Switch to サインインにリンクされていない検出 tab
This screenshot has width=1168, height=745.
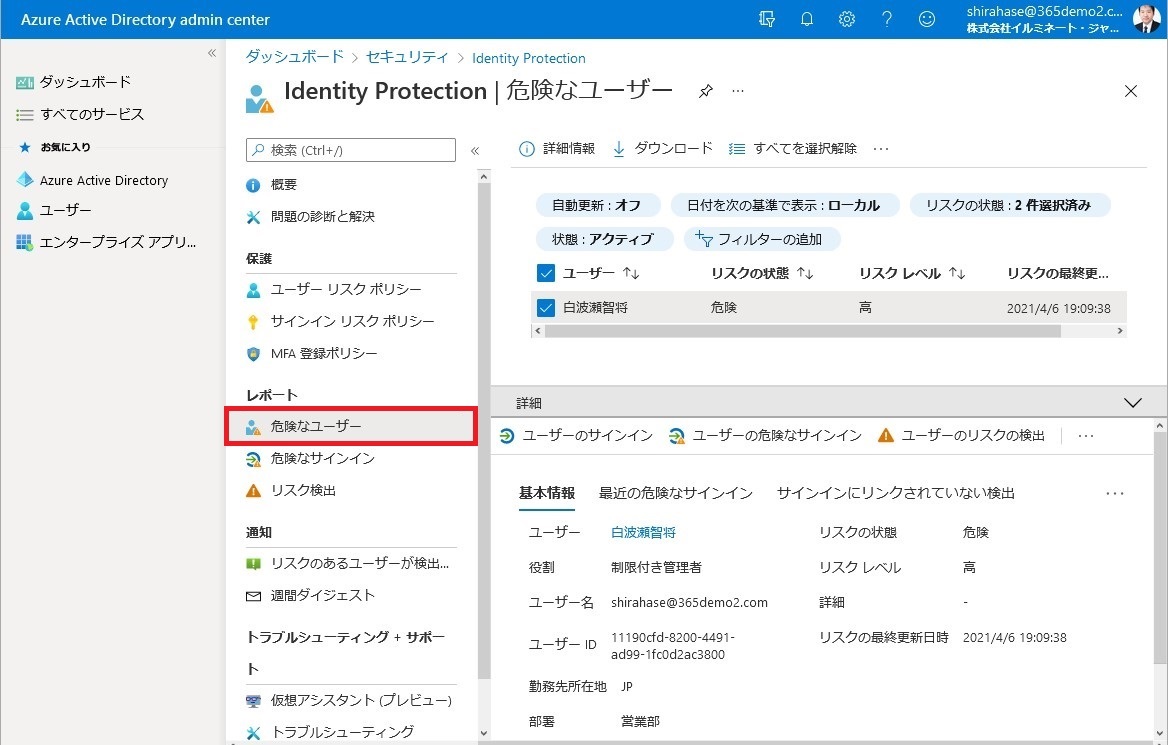(896, 493)
